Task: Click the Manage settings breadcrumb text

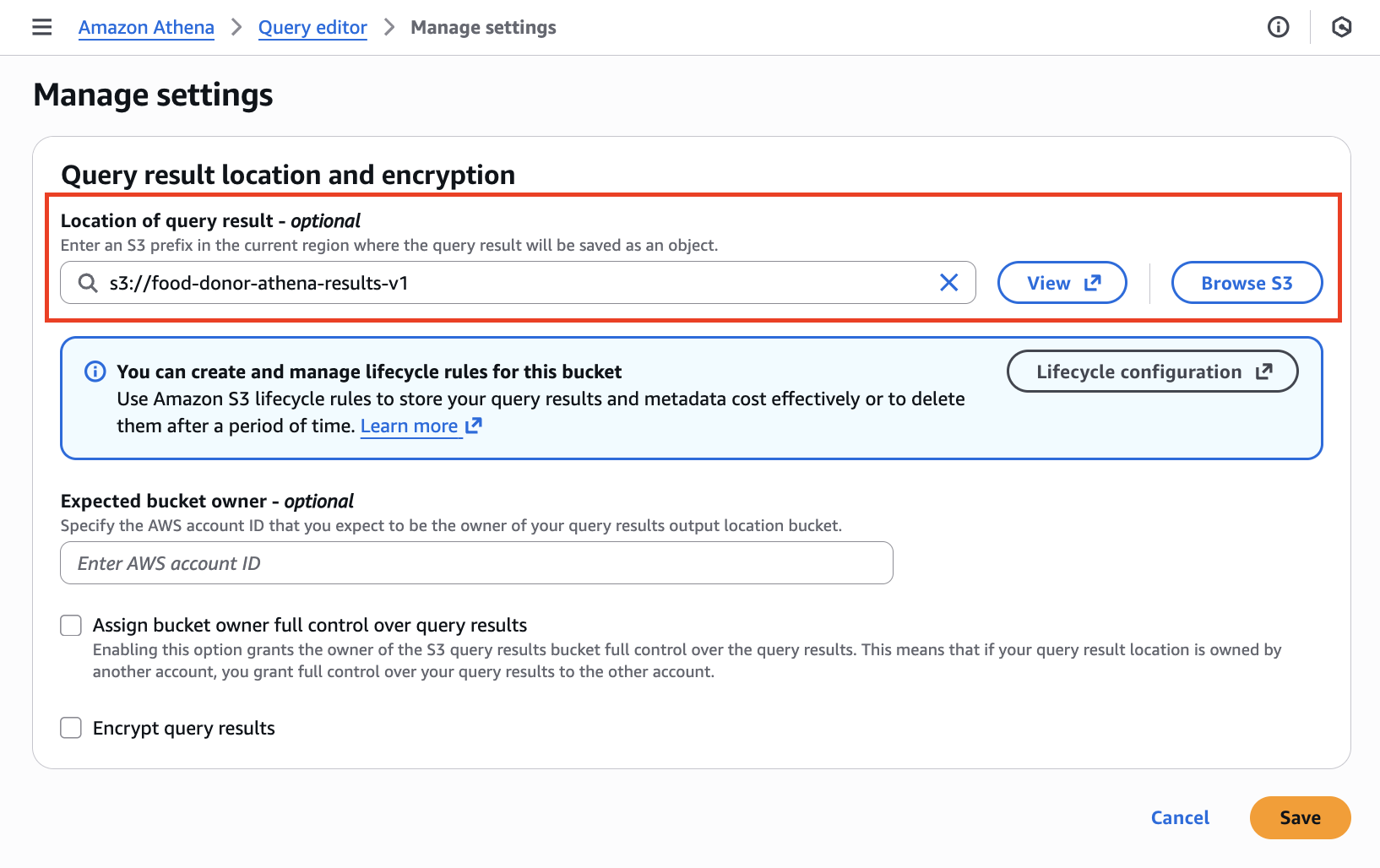Action: [483, 27]
